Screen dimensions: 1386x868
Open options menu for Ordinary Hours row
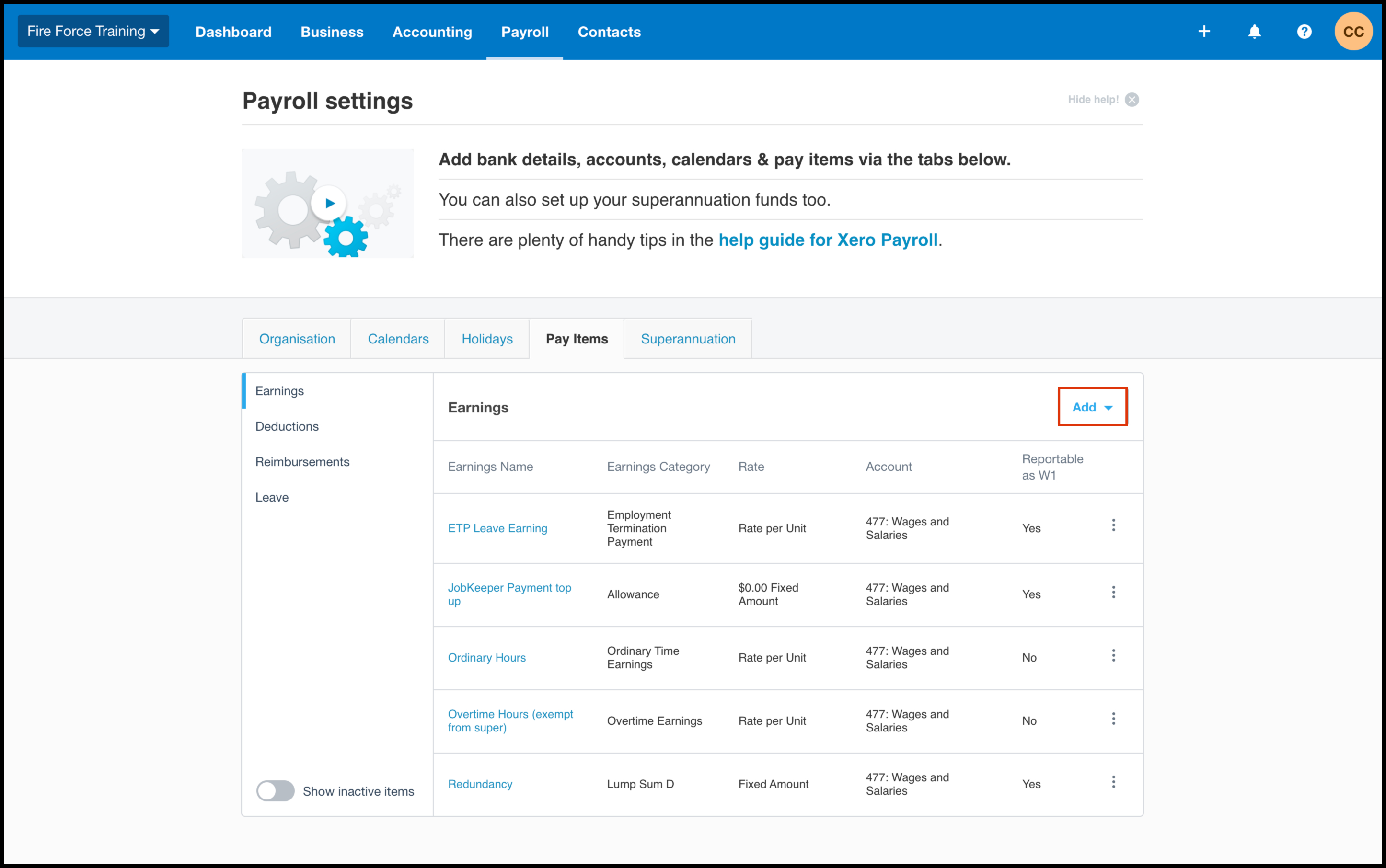[x=1113, y=656]
